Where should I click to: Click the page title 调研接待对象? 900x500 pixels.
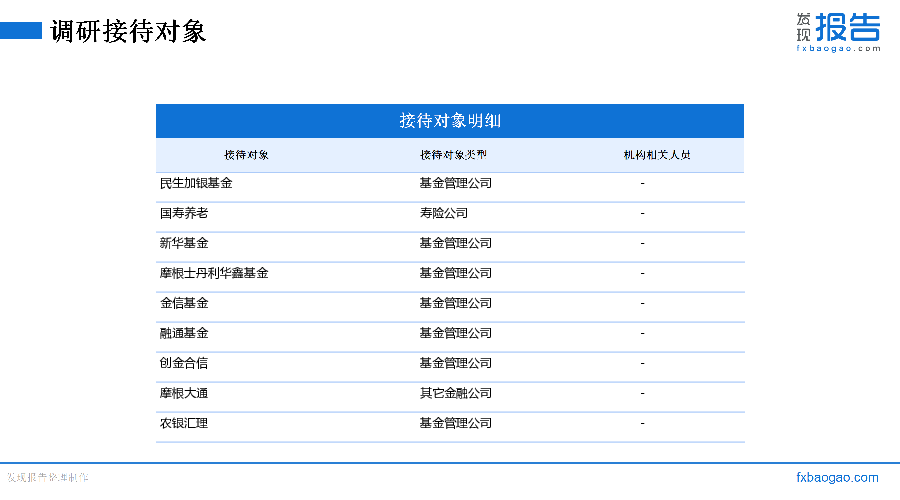(128, 31)
